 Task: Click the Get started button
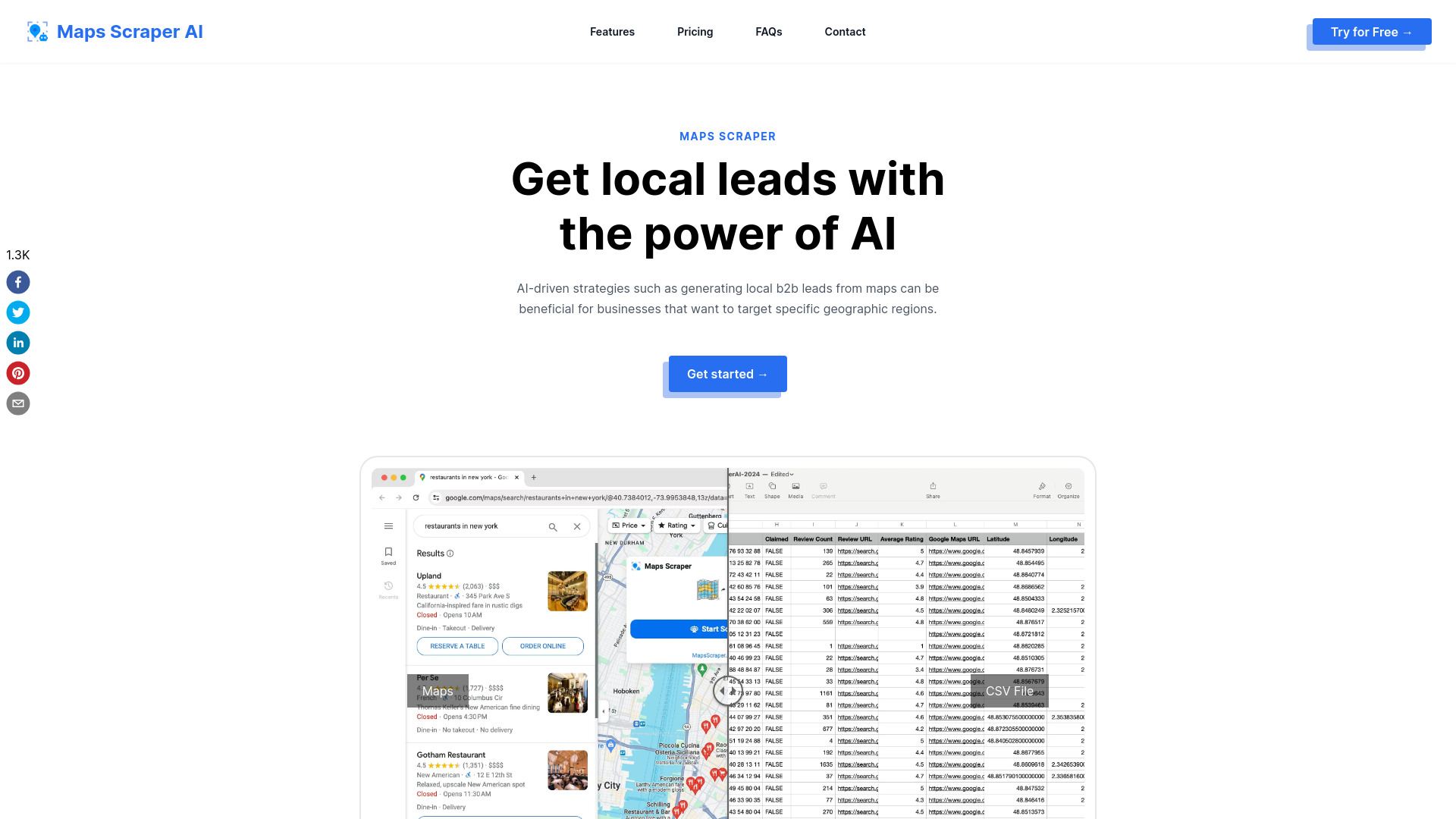[728, 374]
